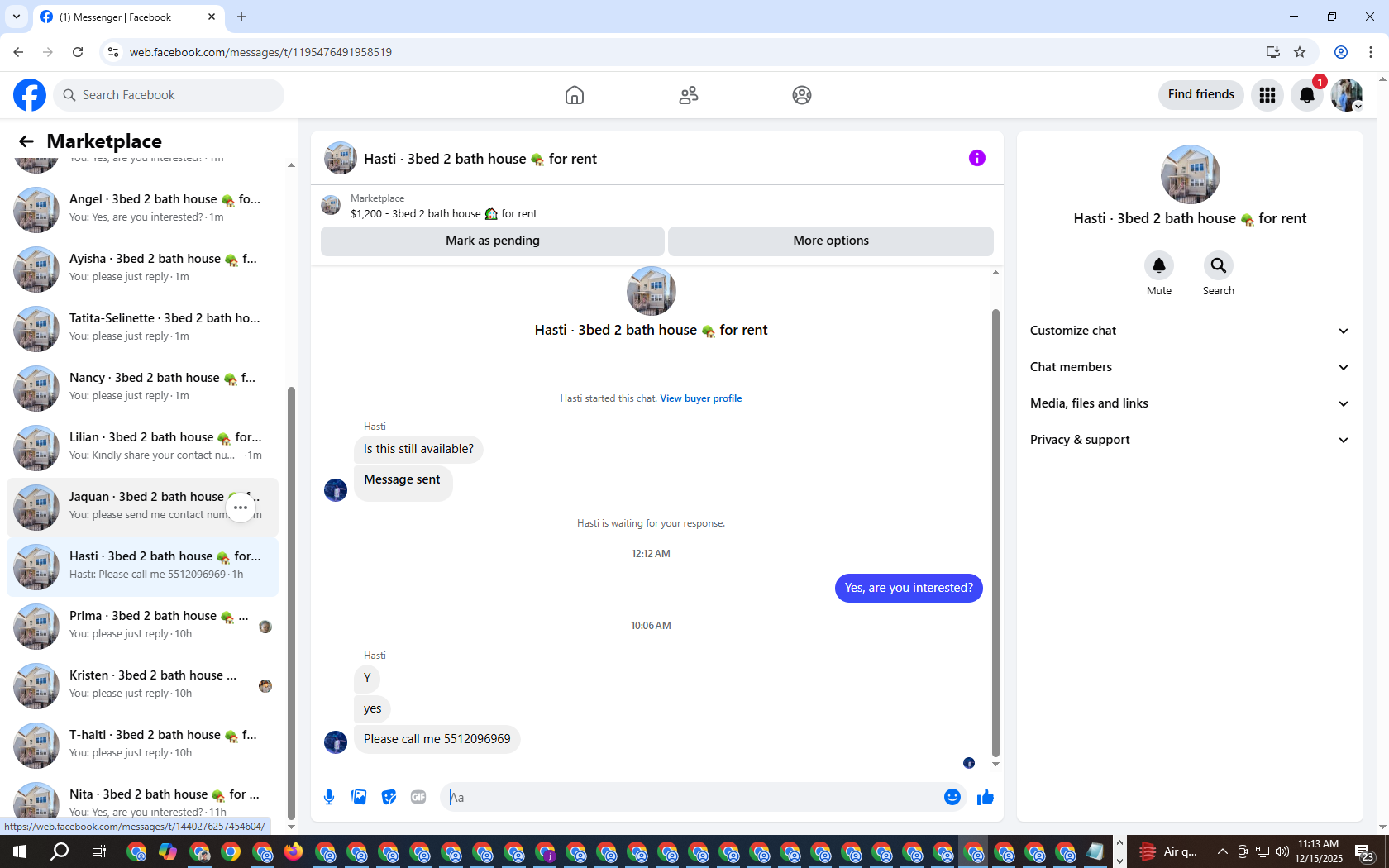
Task: Select the Messenger | Facebook browser tab
Action: [128, 17]
